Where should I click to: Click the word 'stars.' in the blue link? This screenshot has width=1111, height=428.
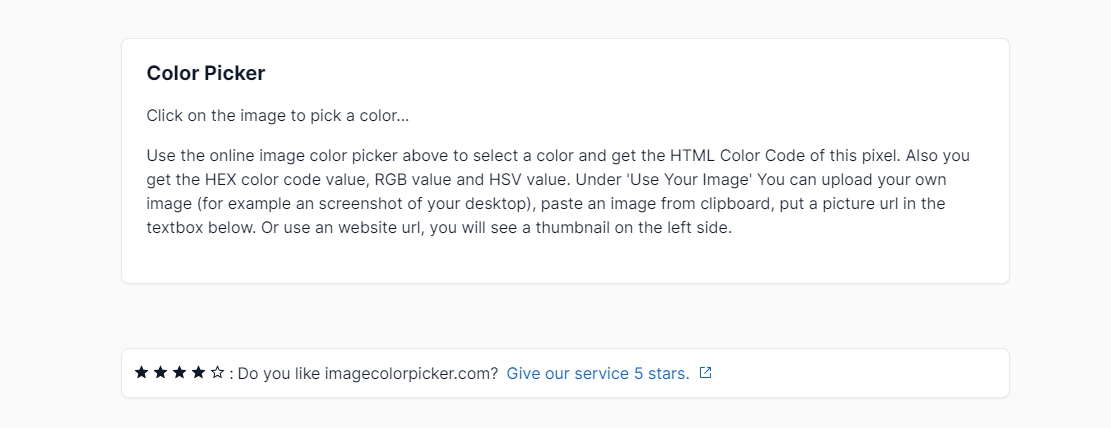pos(669,373)
